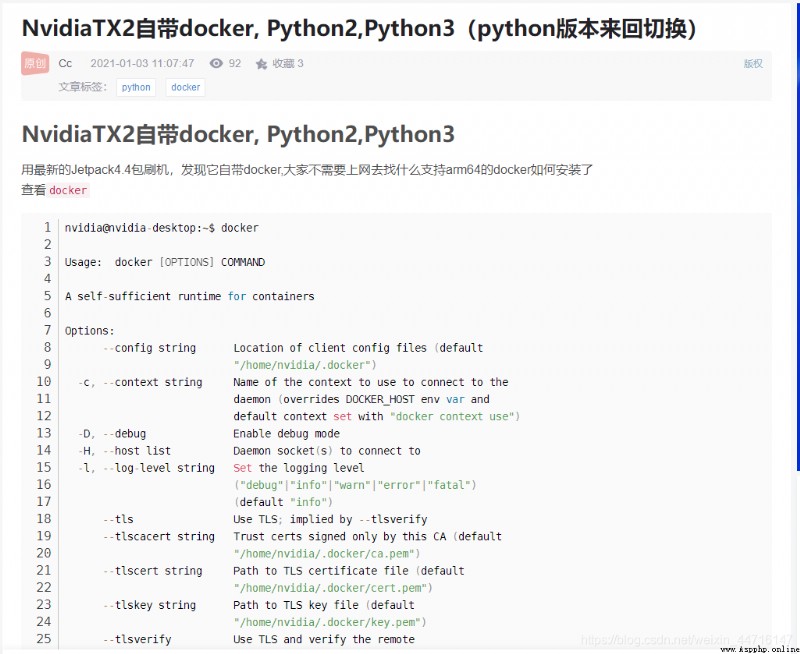Click code line nvidia@nvidia-desktop:~$ docker
800x654 pixels.
coord(162,228)
